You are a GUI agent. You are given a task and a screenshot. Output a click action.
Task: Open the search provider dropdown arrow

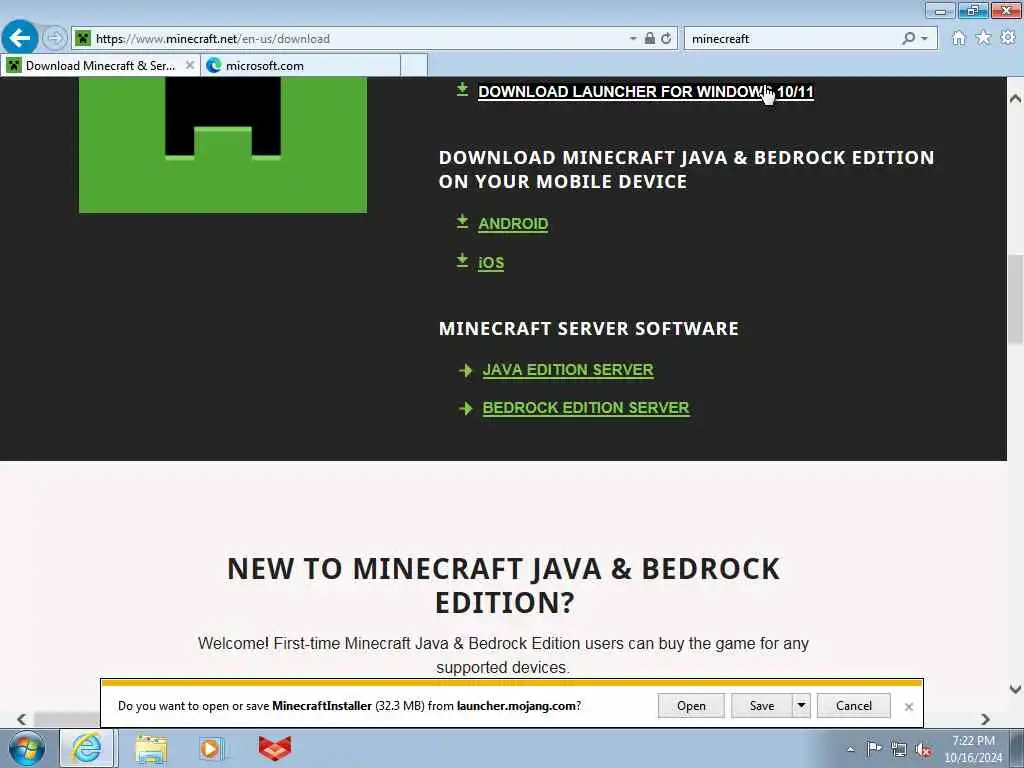tap(924, 39)
